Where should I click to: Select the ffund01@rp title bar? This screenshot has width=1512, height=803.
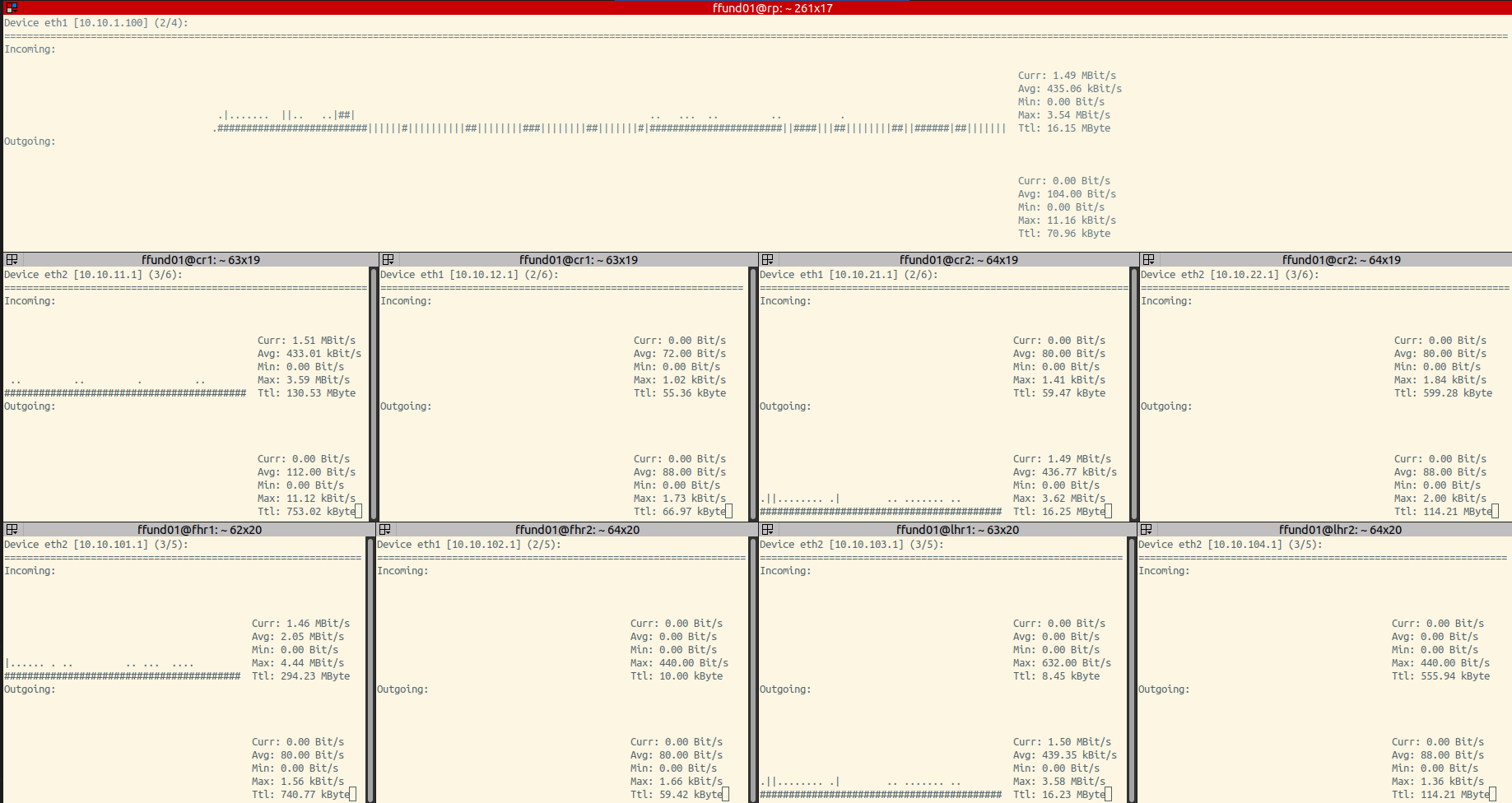coord(772,7)
